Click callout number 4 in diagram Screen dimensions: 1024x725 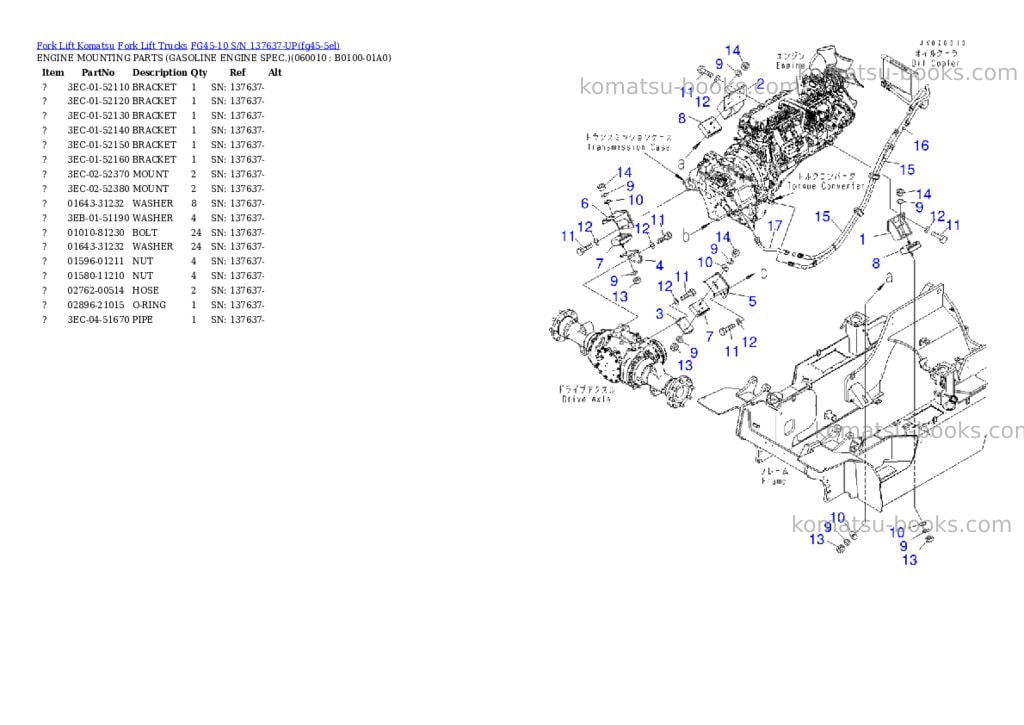tap(660, 266)
